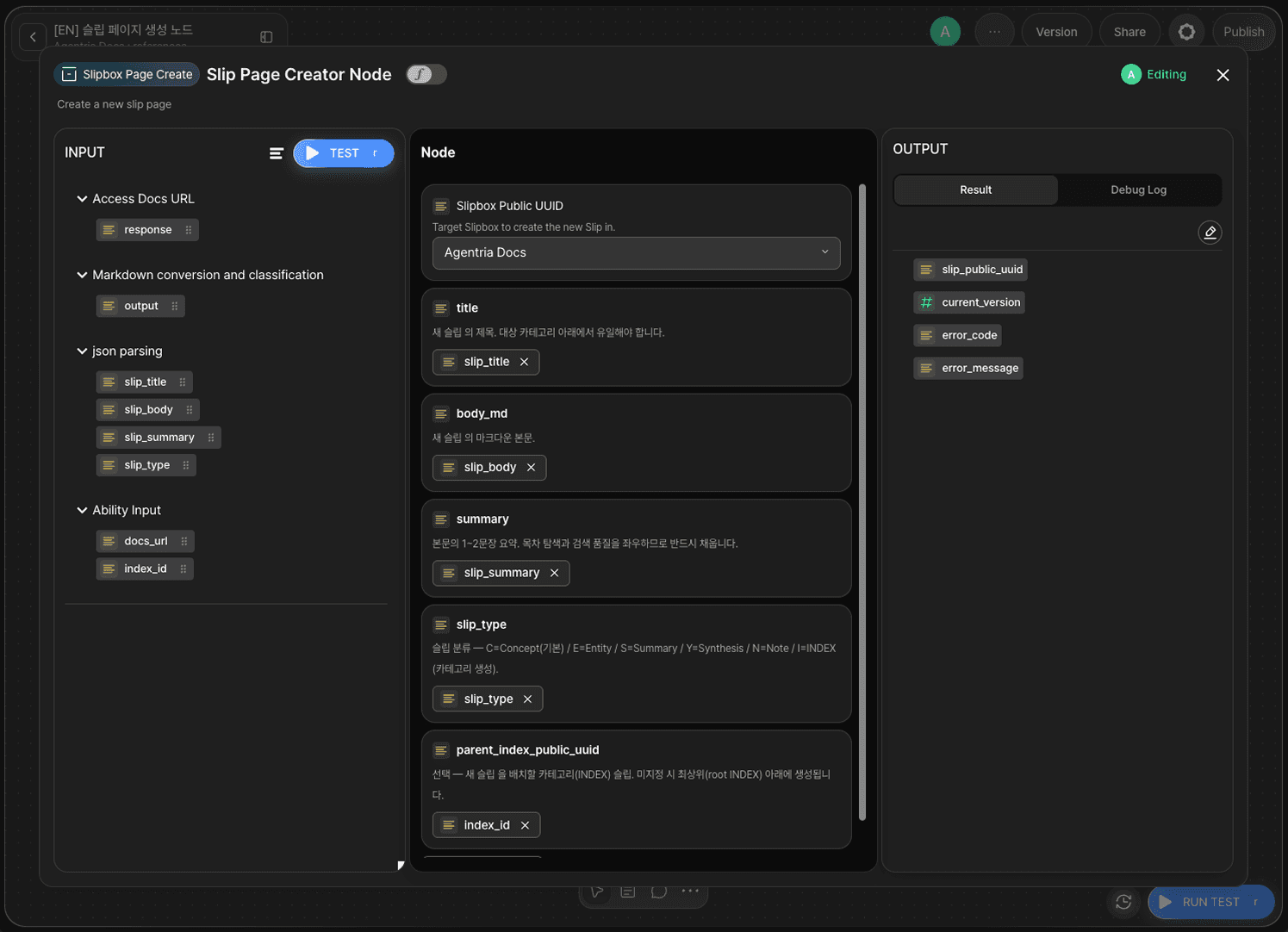Remove index_id from parent_index_public_uuid field
Viewport: 1288px width, 932px height.
pos(525,825)
